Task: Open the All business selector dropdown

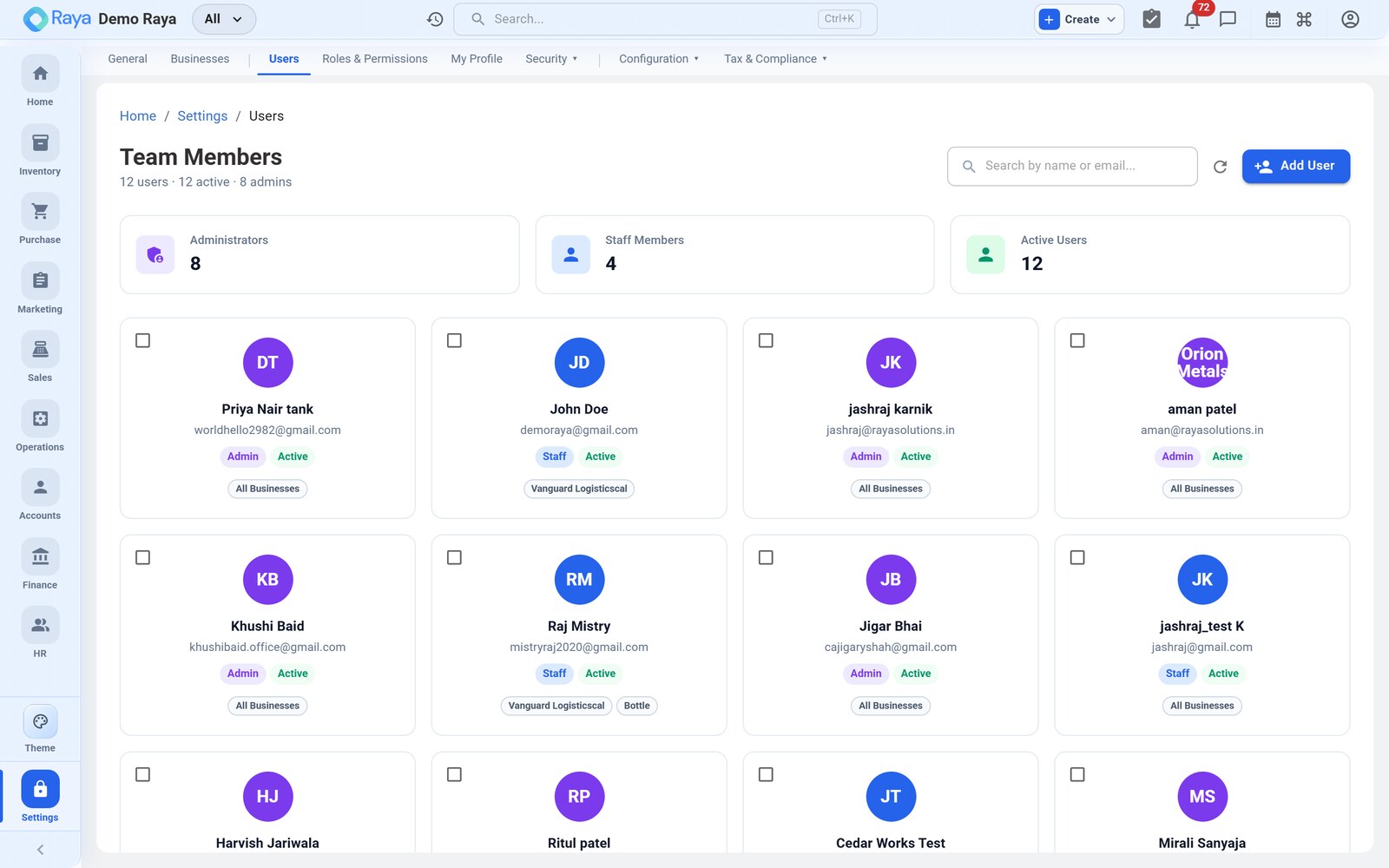Action: 224,19
